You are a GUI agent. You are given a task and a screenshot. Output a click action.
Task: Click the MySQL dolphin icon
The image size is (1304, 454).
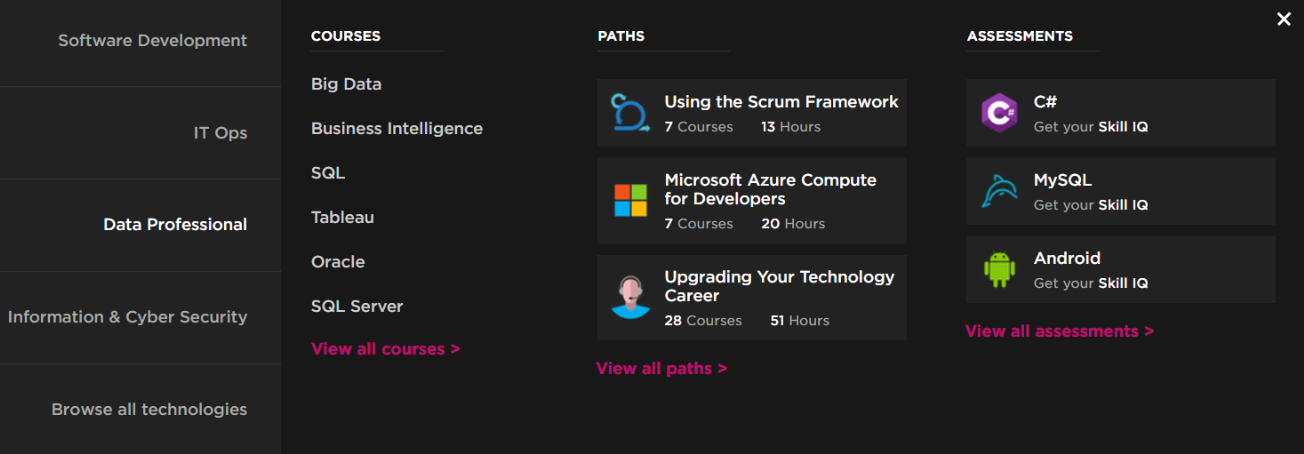(x=999, y=191)
